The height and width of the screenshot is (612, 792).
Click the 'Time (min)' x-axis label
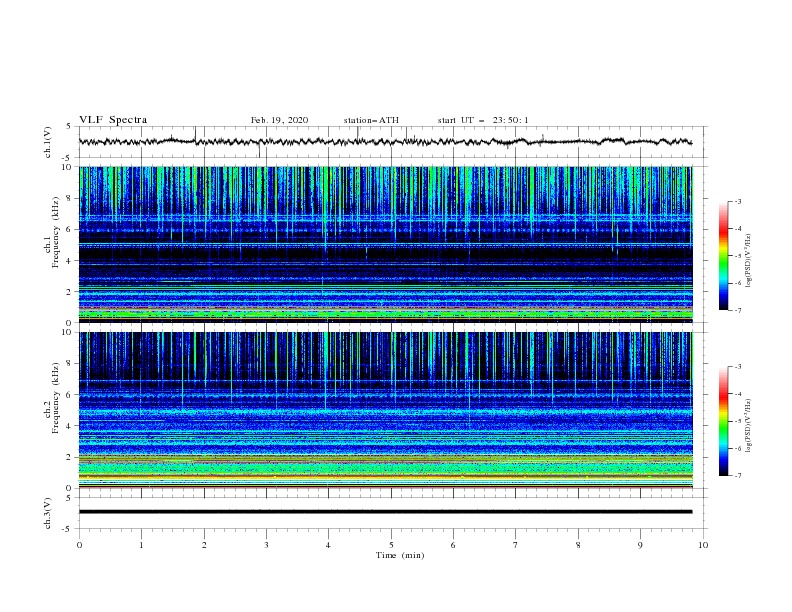400,555
